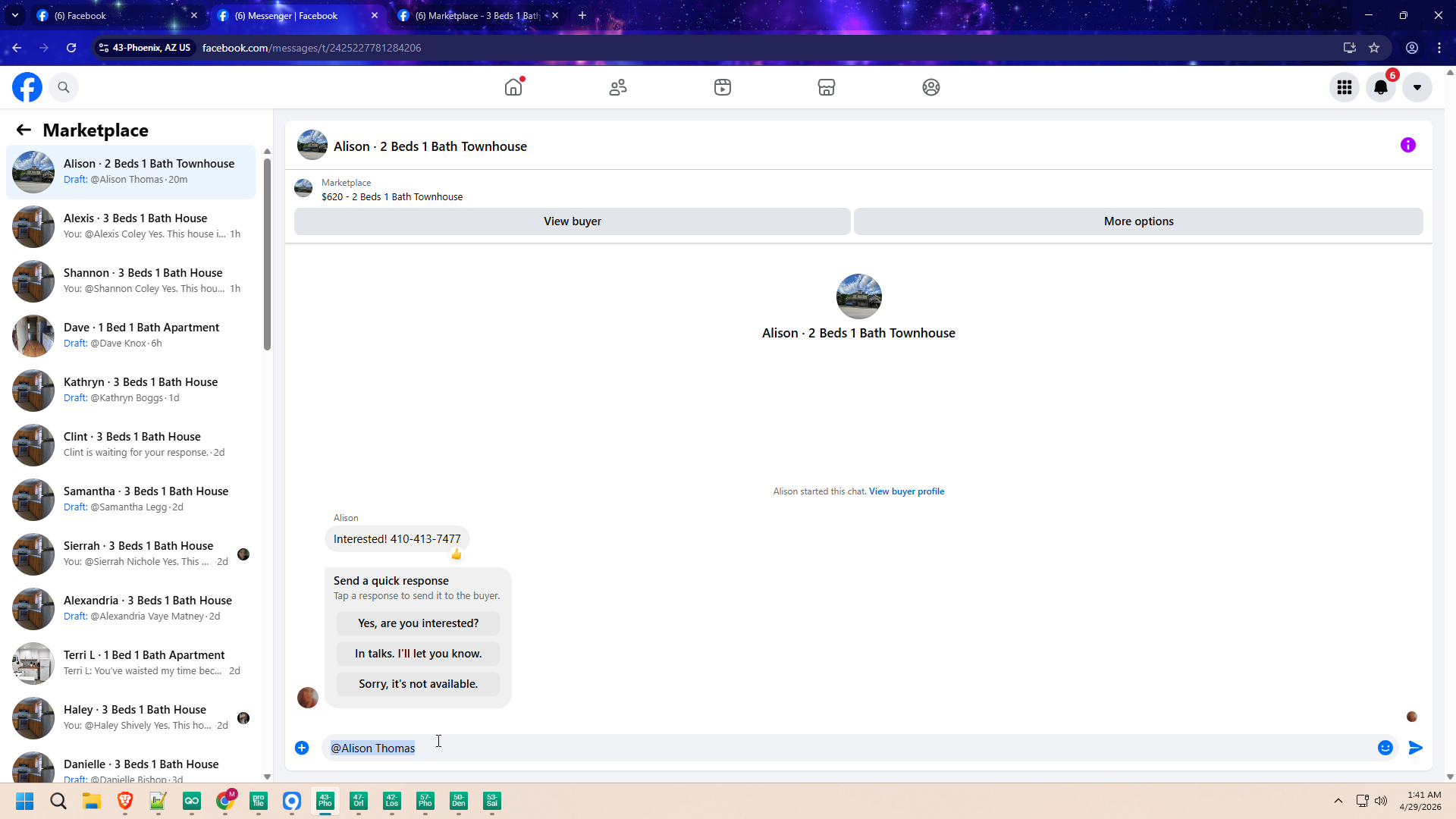Open Friends icon in top navigation

[x=618, y=87]
